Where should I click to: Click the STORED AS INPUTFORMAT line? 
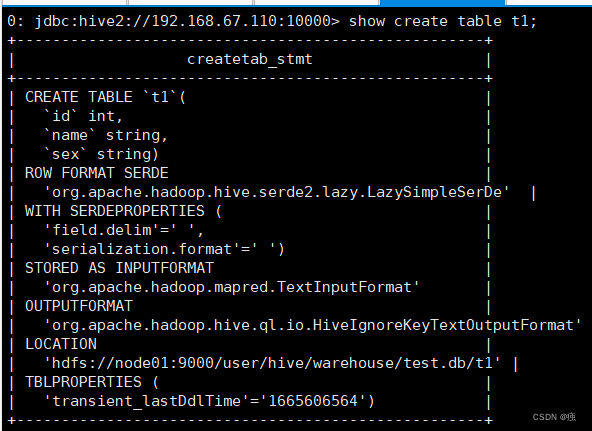pyautogui.click(x=119, y=268)
